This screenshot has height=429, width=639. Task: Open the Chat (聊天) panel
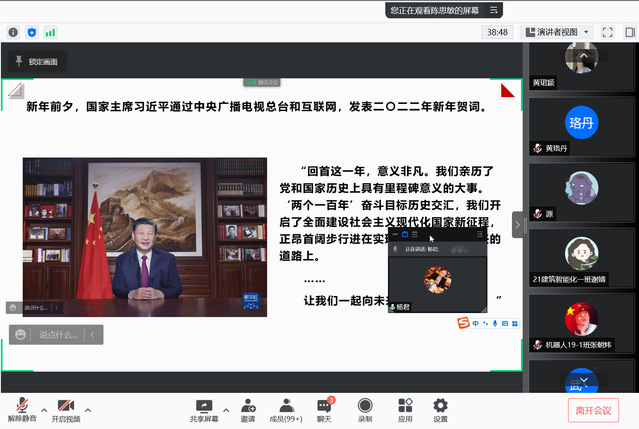(x=324, y=410)
